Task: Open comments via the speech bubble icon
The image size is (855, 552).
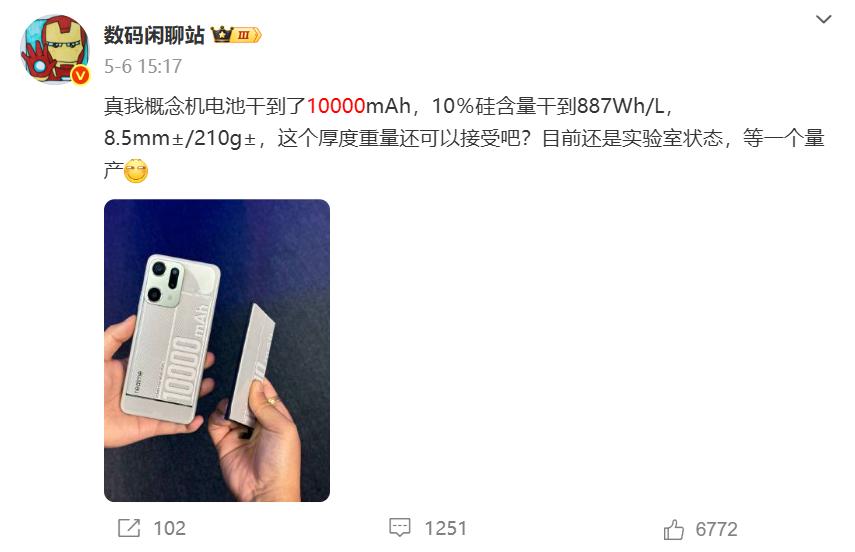Action: pos(400,527)
